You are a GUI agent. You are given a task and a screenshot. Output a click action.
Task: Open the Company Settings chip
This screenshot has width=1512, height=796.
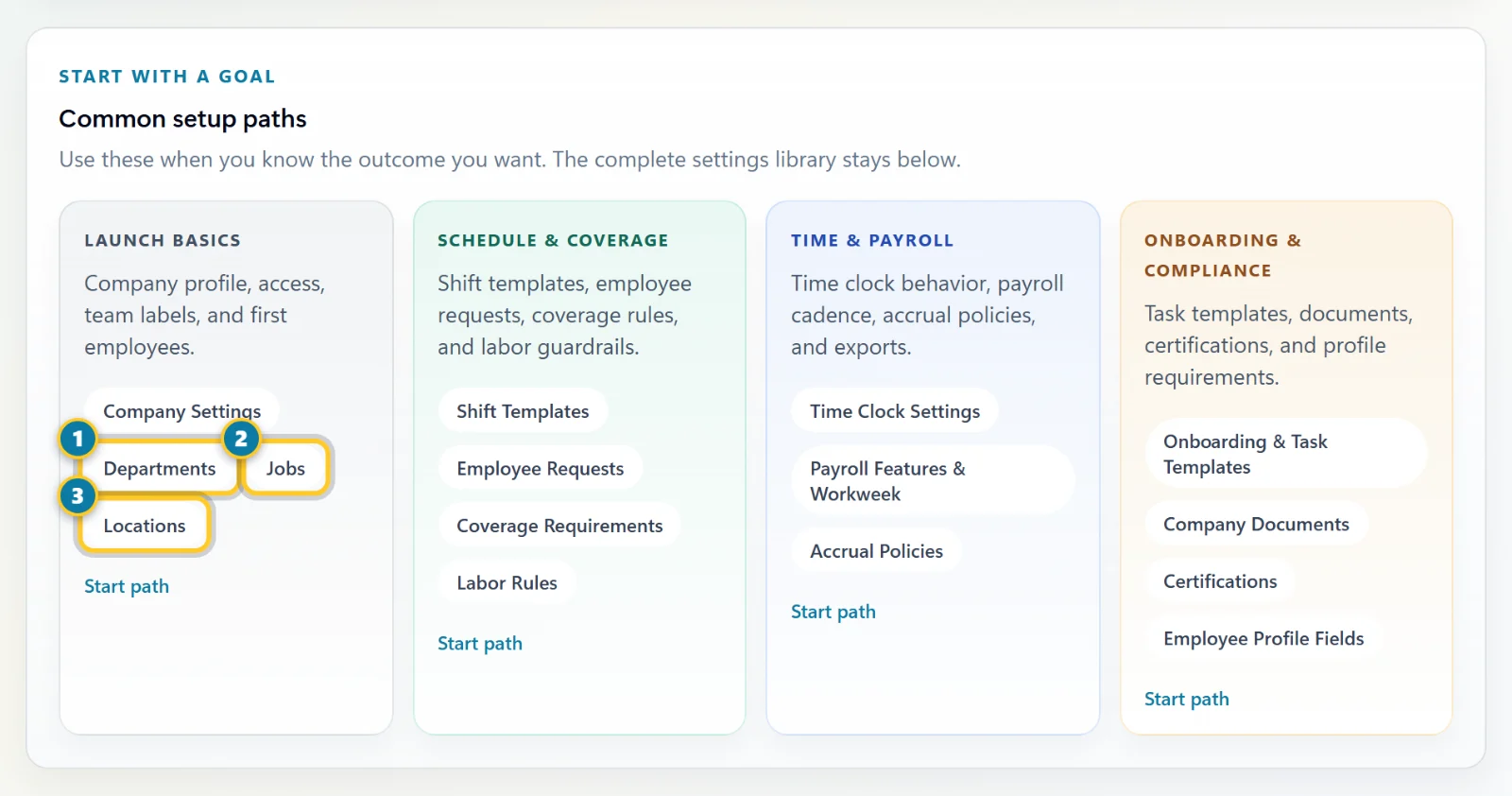pyautogui.click(x=181, y=411)
